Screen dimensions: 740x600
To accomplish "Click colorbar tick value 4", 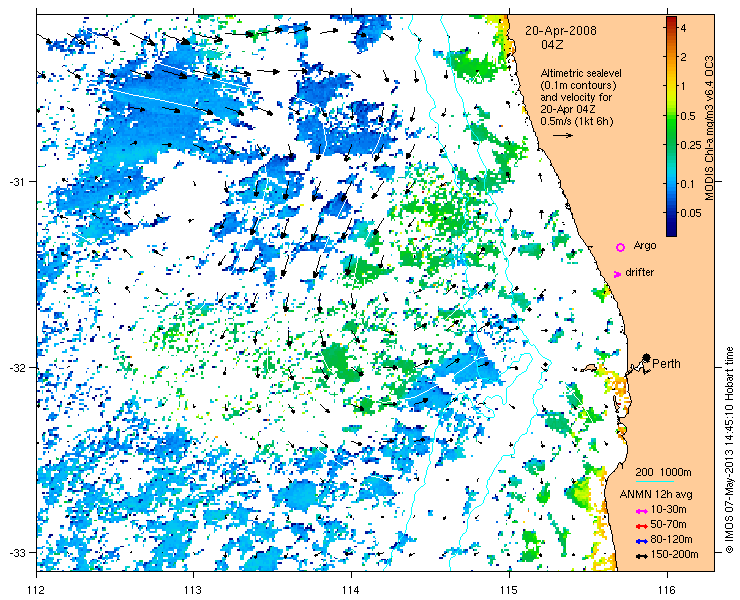I will (683, 28).
